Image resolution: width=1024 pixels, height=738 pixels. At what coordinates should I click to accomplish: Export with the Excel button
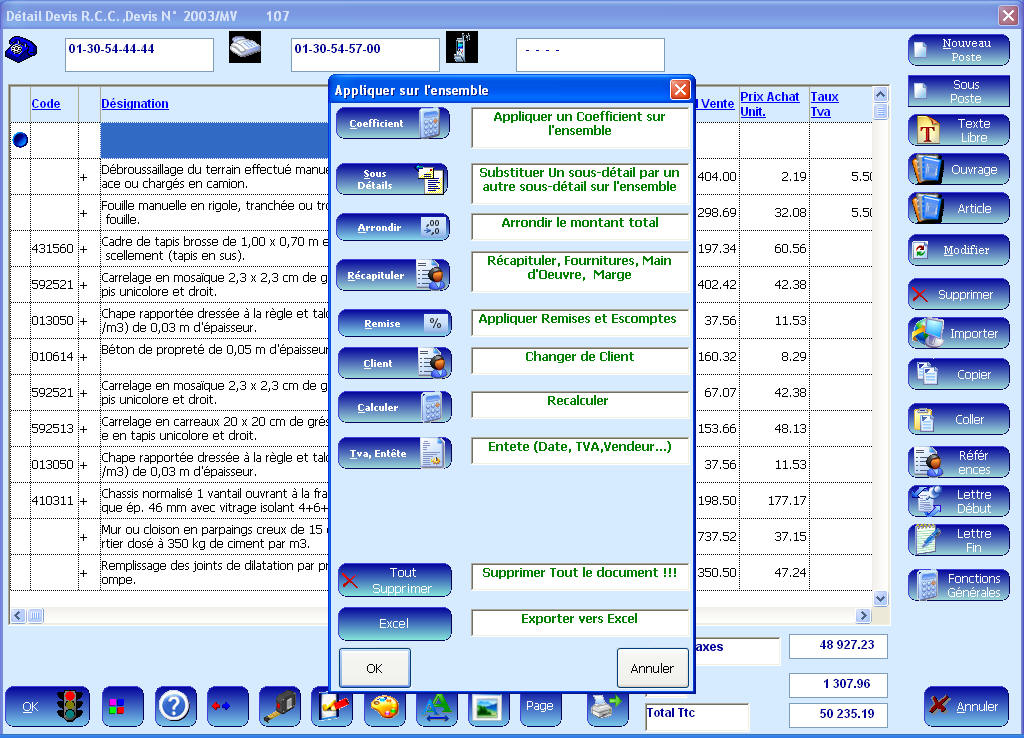pyautogui.click(x=394, y=624)
